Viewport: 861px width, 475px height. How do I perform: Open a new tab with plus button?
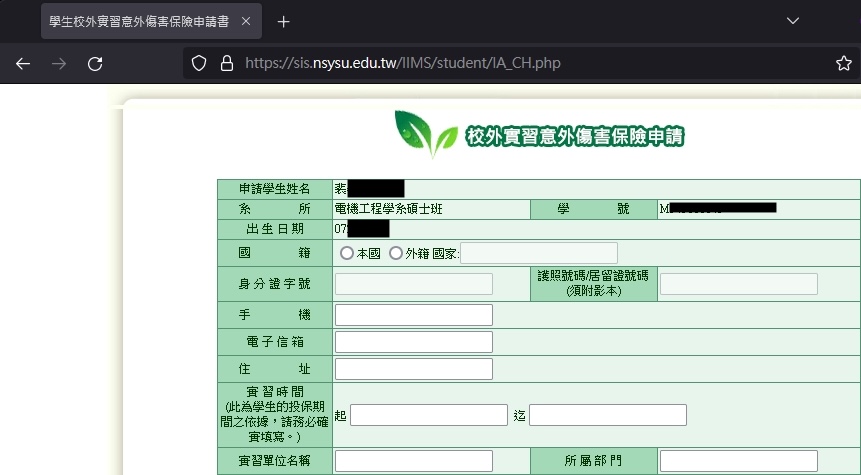pyautogui.click(x=283, y=21)
